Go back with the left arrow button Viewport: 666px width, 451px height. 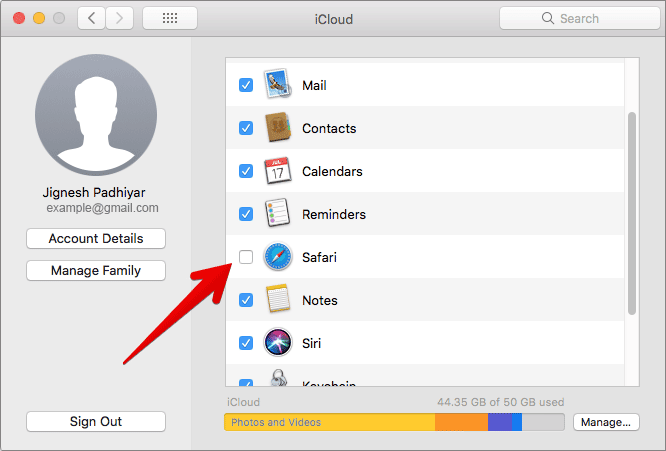pyautogui.click(x=91, y=18)
